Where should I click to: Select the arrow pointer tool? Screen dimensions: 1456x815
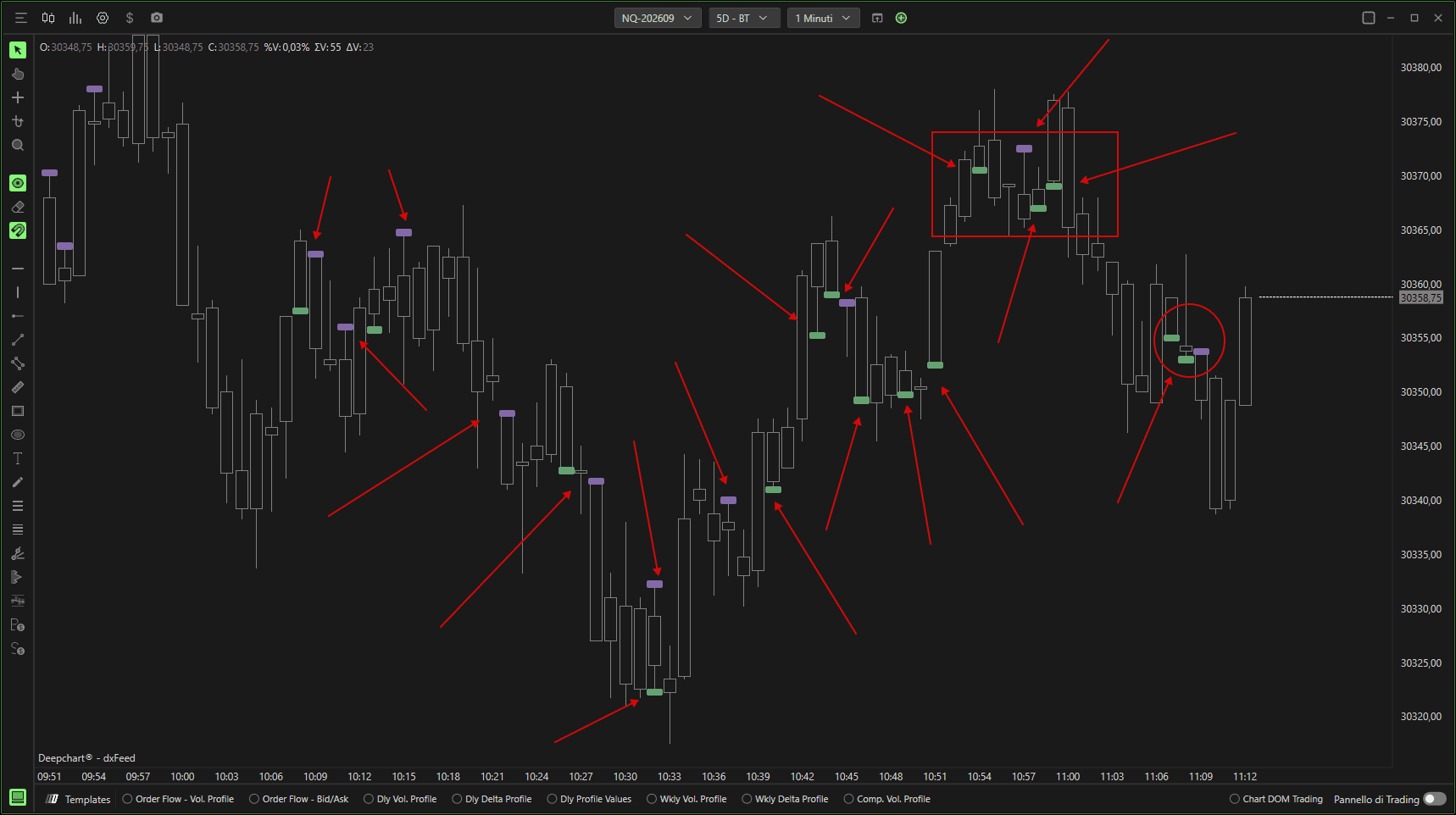(18, 50)
